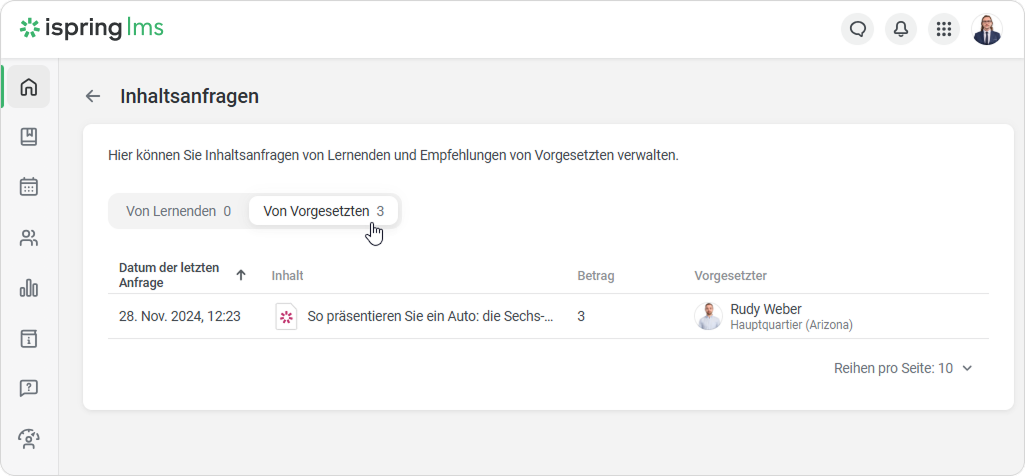This screenshot has width=1025, height=476.
Task: Open the users icon in sidebar
Action: (x=28, y=238)
